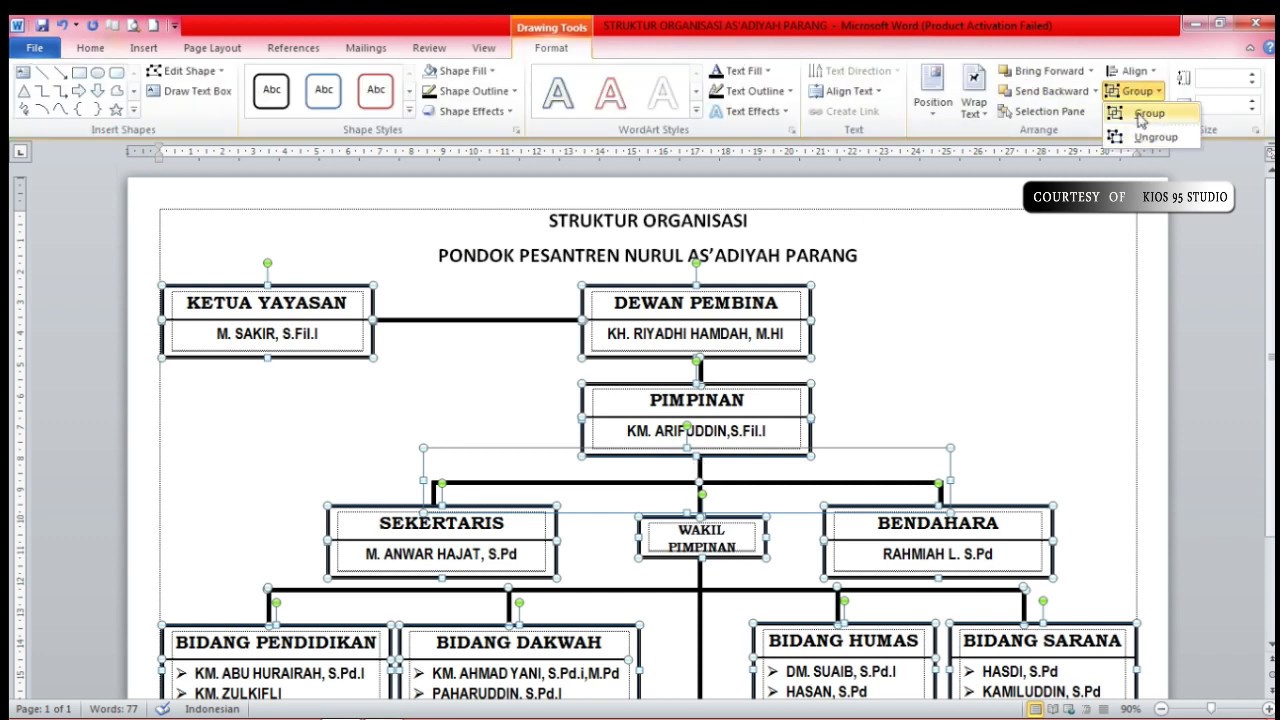The height and width of the screenshot is (720, 1280).
Task: Click the shape height input field
Action: [x=1226, y=78]
